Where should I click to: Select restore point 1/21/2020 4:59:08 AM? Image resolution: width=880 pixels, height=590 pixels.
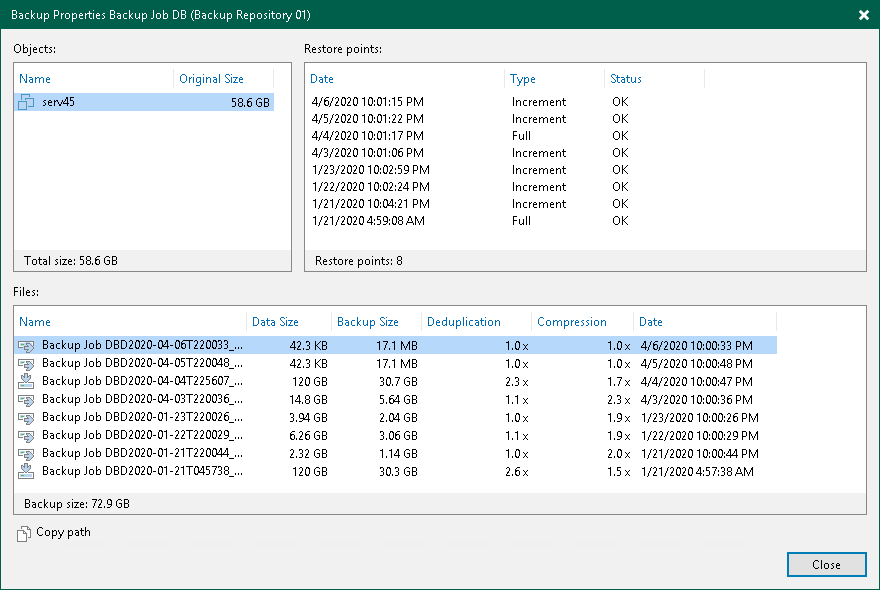pyautogui.click(x=369, y=221)
